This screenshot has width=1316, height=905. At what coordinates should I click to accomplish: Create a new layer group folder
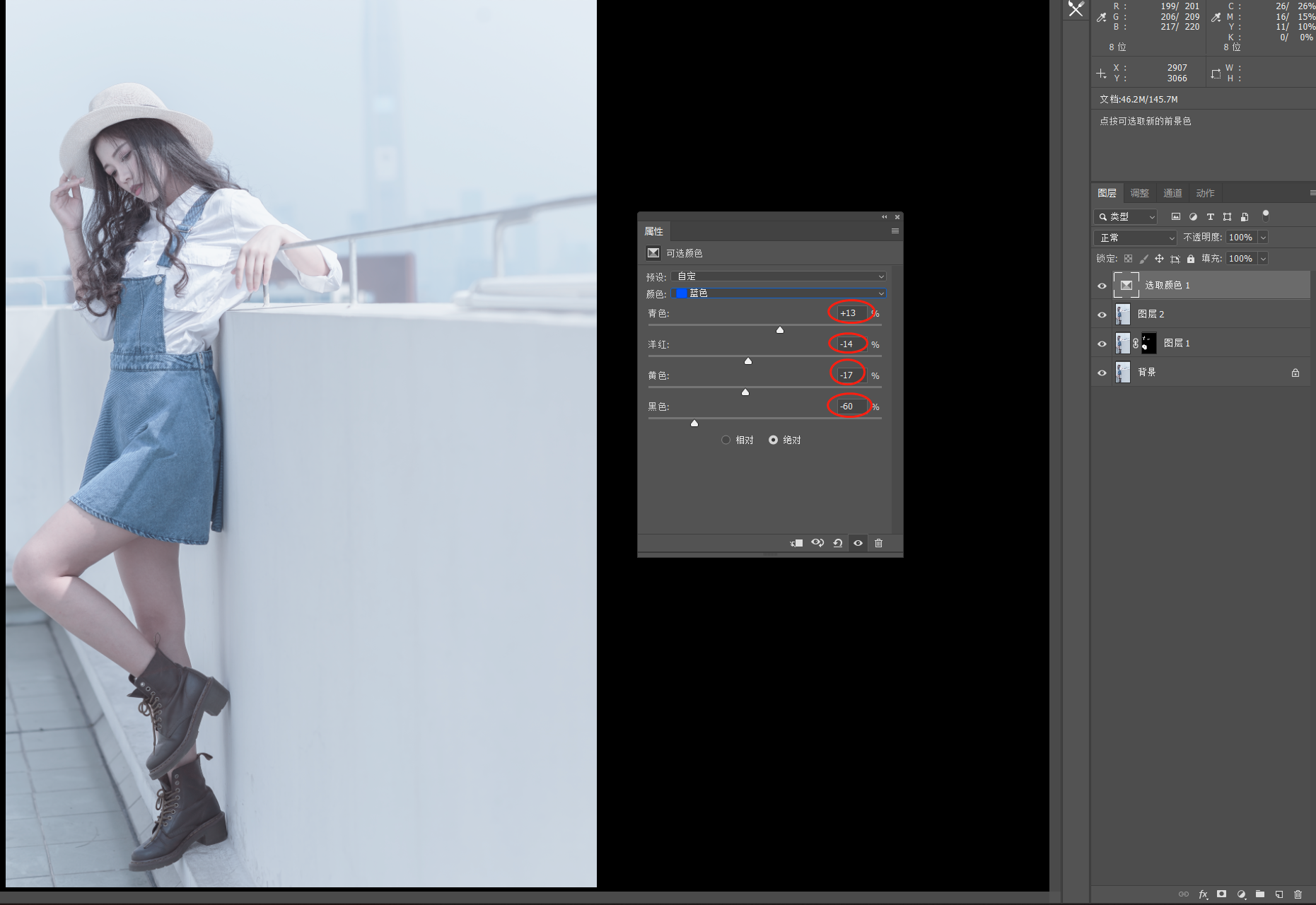point(1259,894)
